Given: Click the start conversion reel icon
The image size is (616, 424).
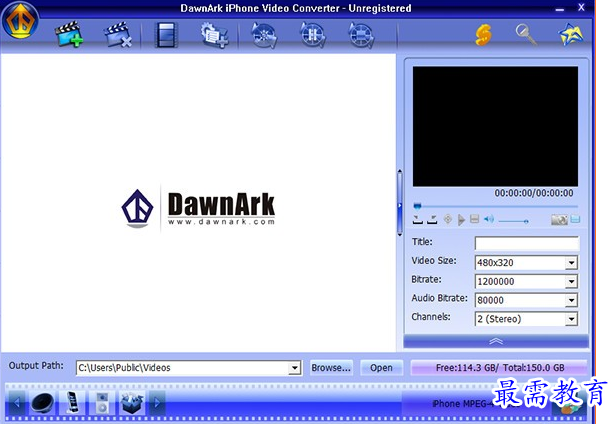Looking at the screenshot, I should point(264,35).
